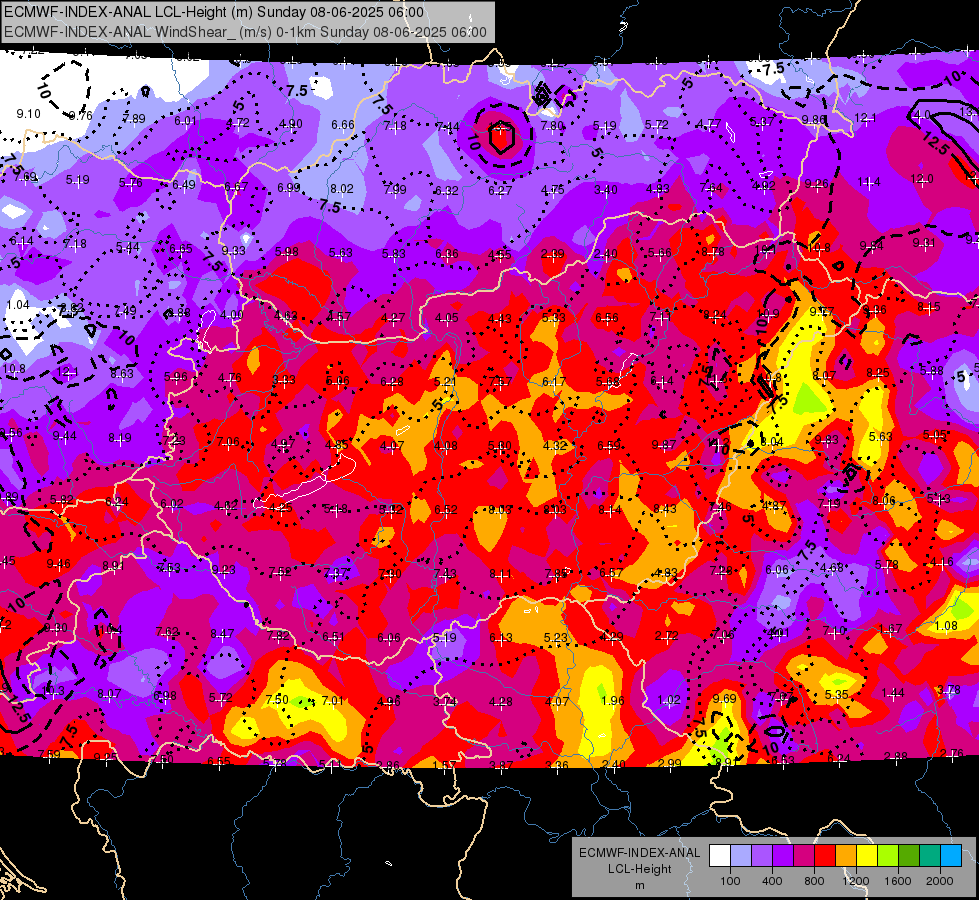979x900 pixels.
Task: Click the wind shear value 6.13
Action: (501, 638)
